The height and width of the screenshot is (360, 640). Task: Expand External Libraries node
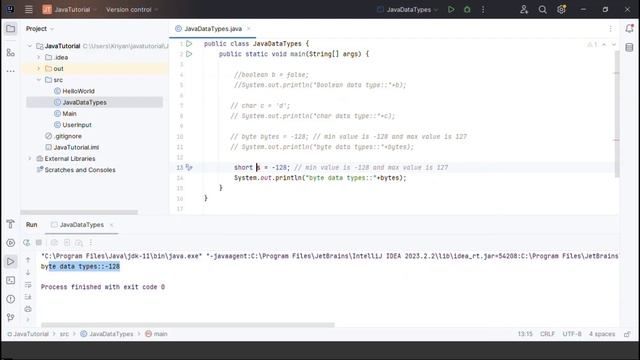(x=30, y=158)
